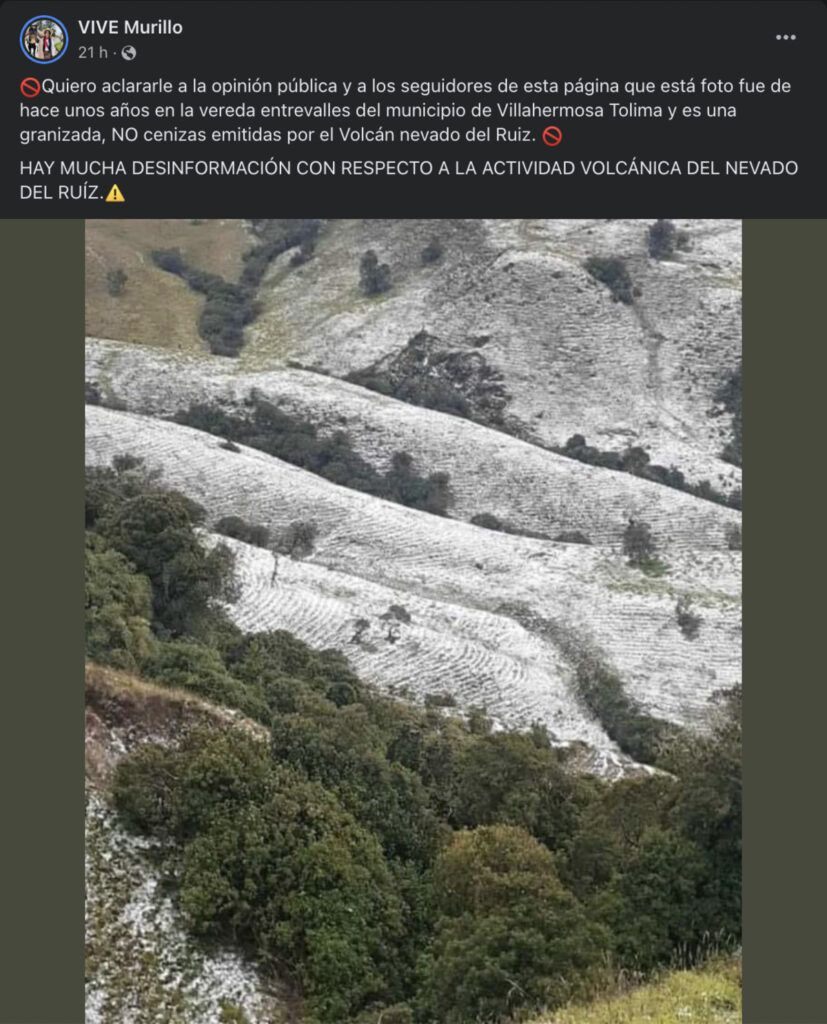Open the hail-covered hillside photo

(x=413, y=621)
